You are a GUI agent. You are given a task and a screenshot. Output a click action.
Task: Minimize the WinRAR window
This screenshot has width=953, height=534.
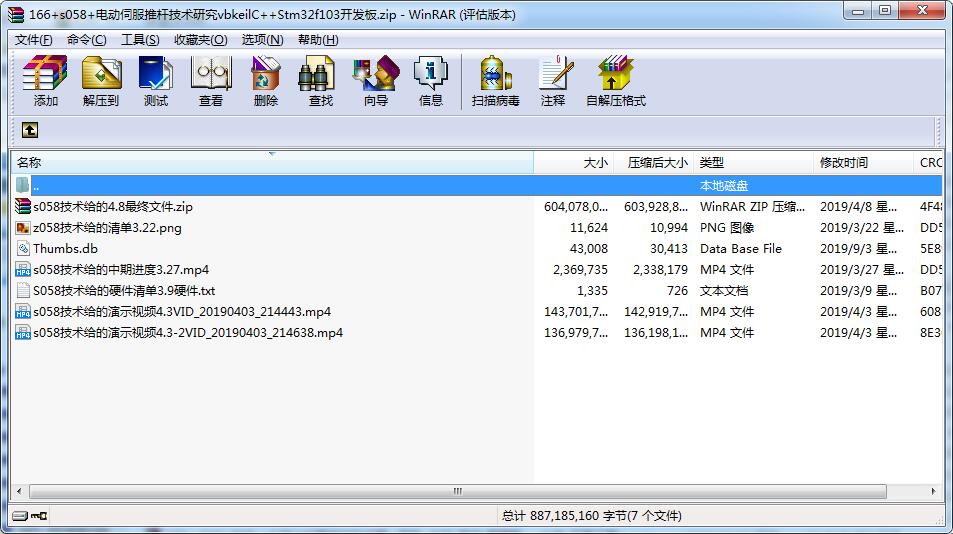point(858,11)
